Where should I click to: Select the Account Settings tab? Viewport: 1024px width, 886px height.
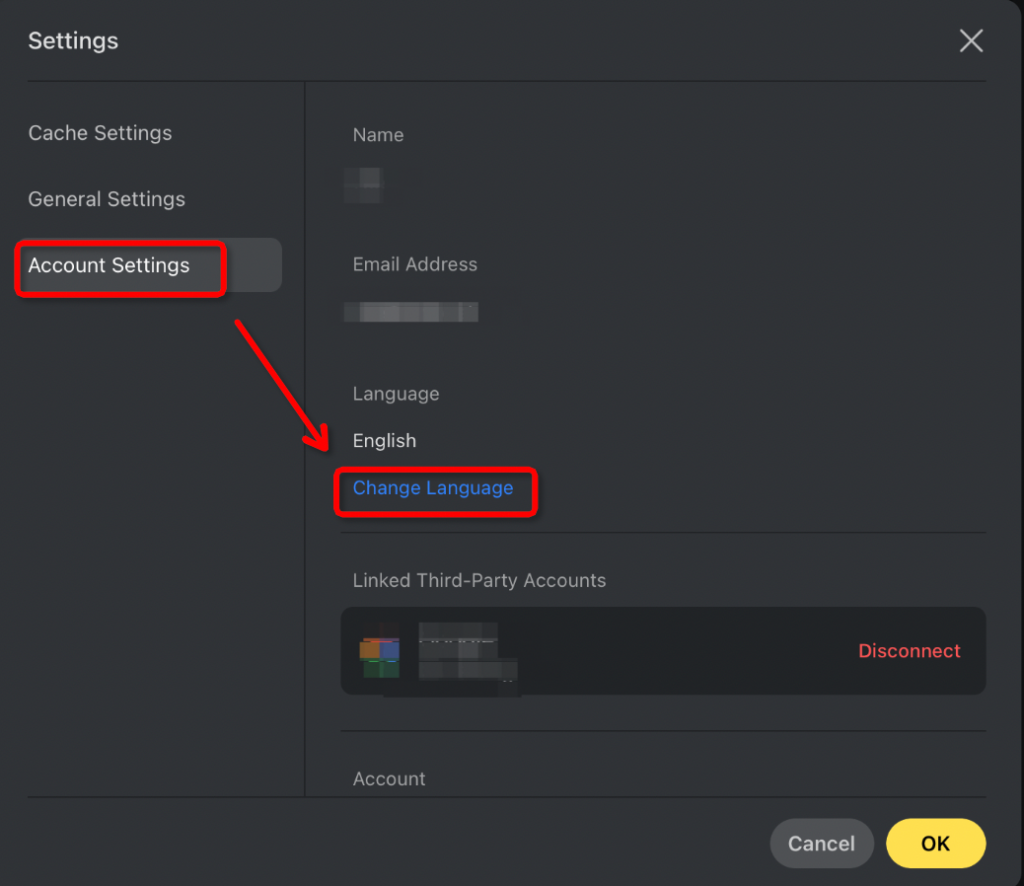coord(109,265)
